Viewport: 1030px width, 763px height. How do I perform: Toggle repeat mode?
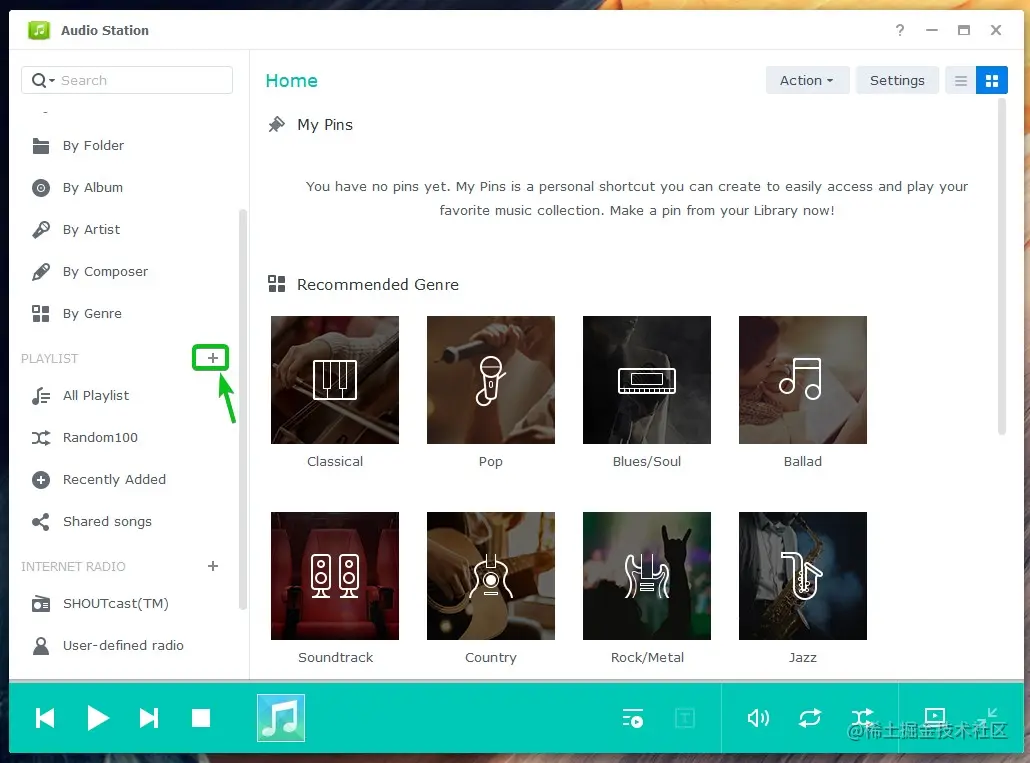click(810, 718)
